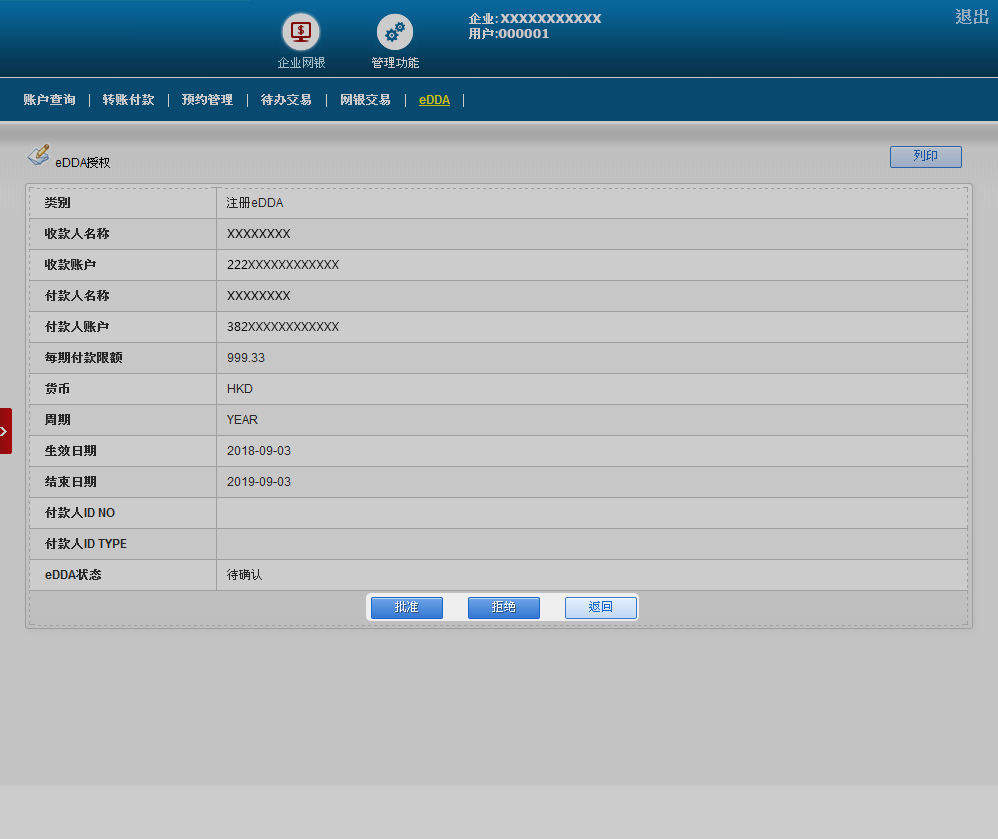
Task: Click the 收款人名称 XXXXXXXX value
Action: point(258,234)
